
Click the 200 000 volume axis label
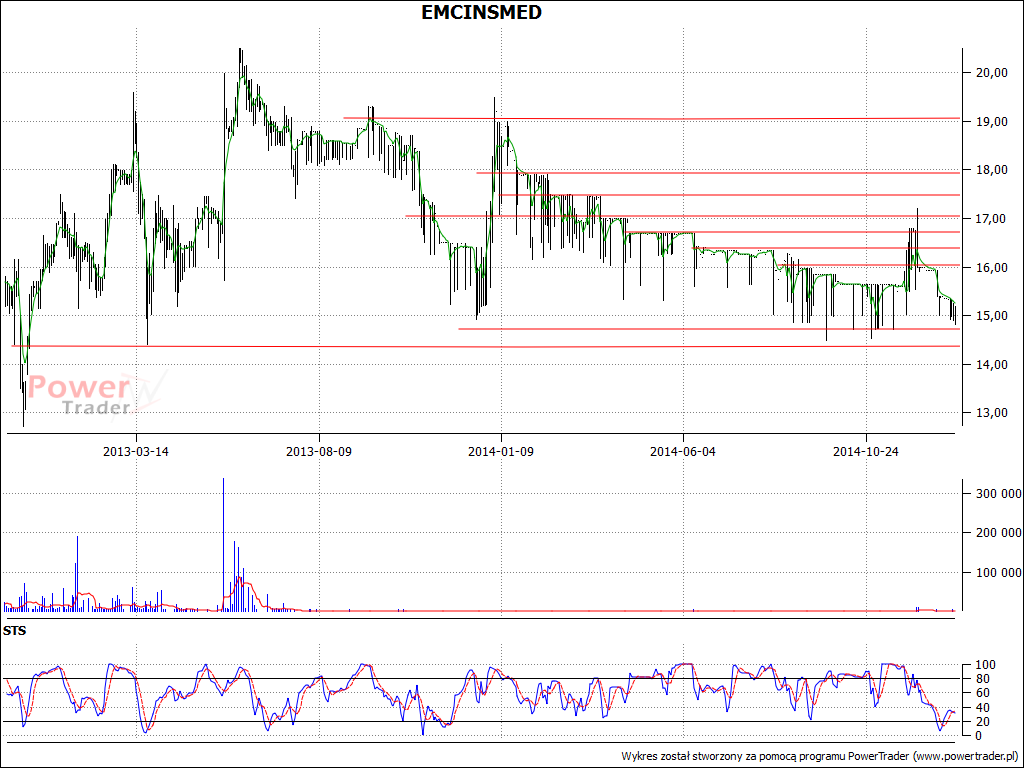[x=999, y=533]
